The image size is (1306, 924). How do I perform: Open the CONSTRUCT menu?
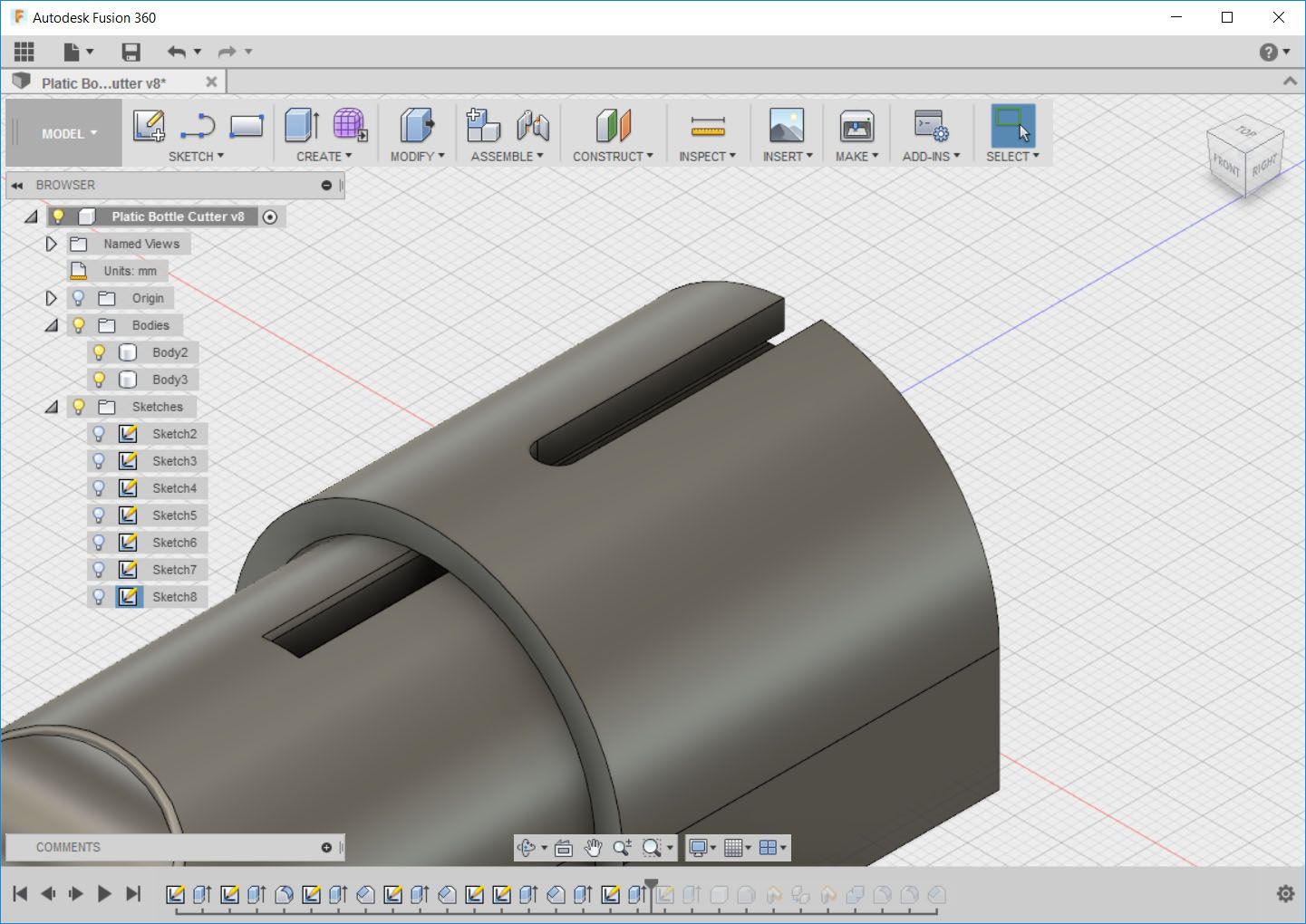tap(613, 156)
